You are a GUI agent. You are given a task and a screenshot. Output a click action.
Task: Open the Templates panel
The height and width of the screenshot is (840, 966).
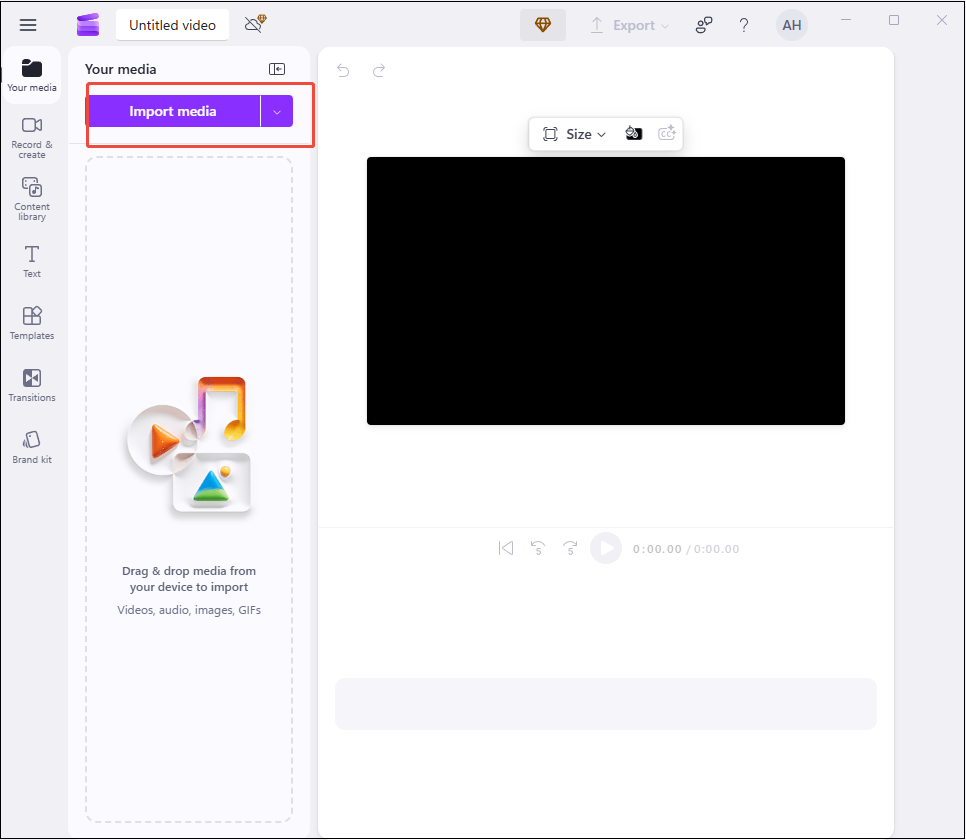click(x=31, y=322)
